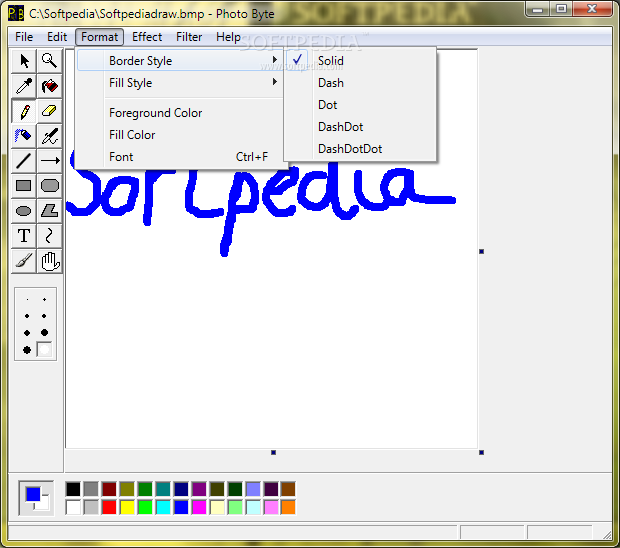Viewport: 620px width, 548px height.
Task: Select the straight line tool
Action: point(24,161)
